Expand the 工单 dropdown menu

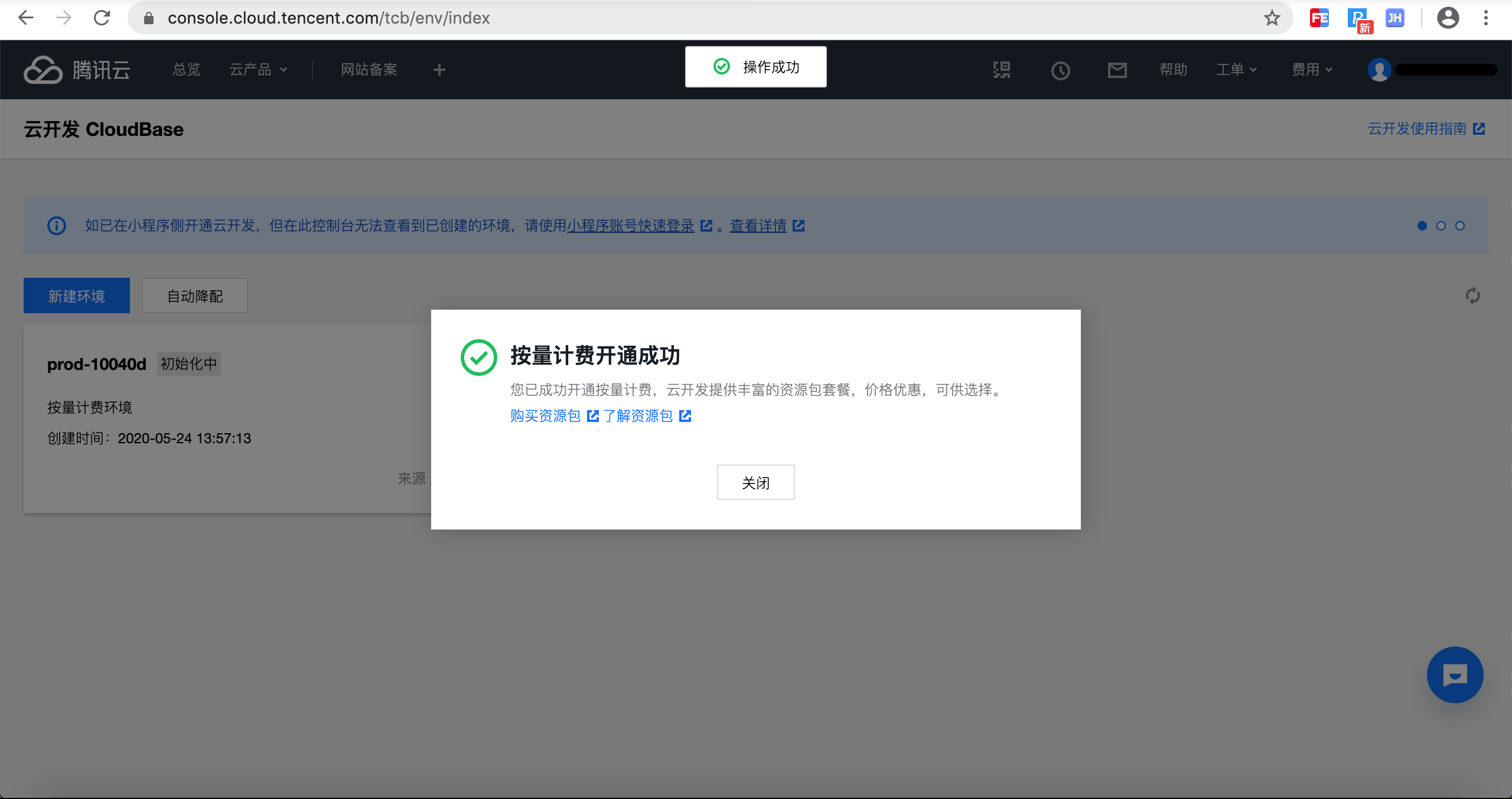1236,70
